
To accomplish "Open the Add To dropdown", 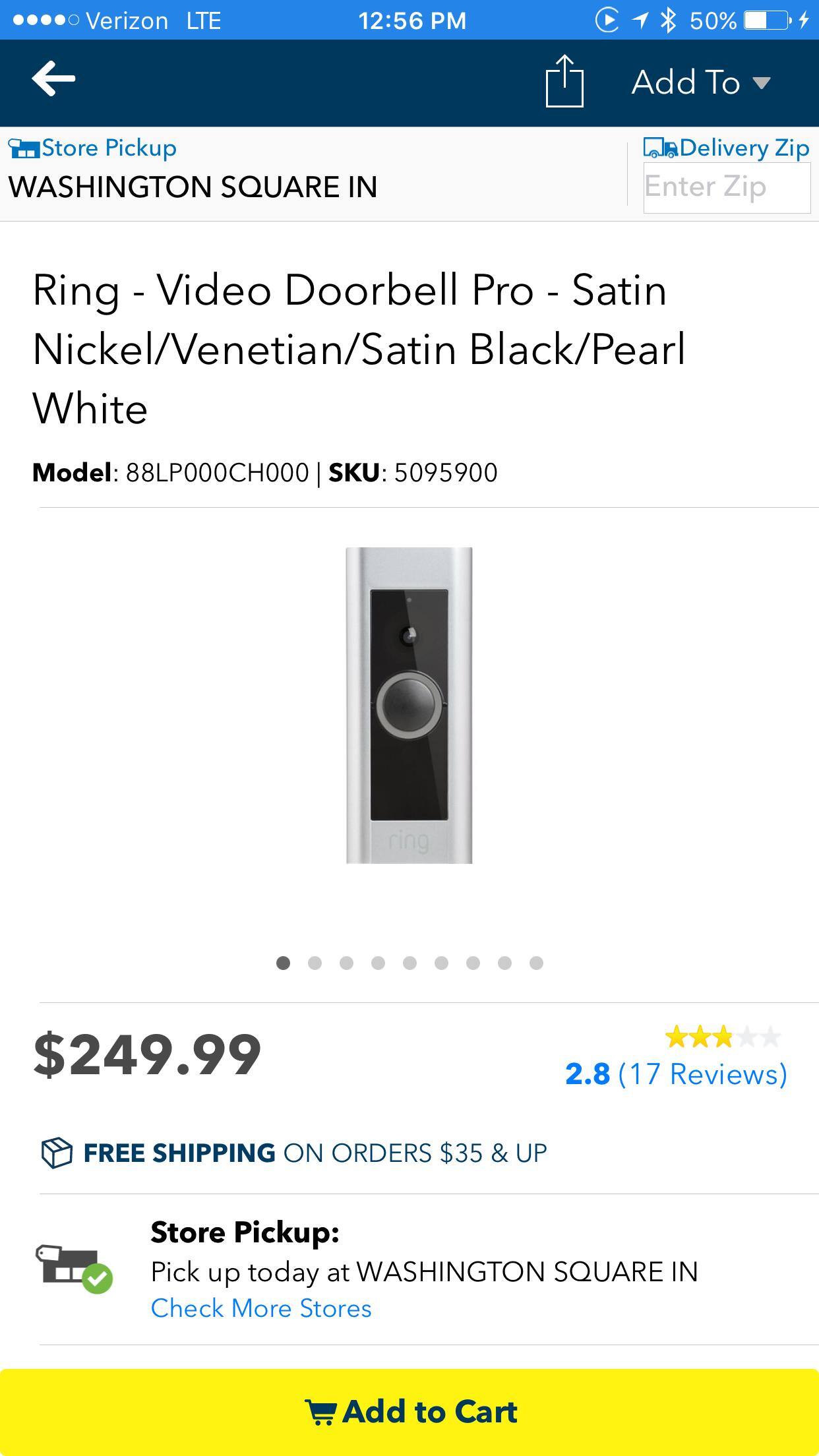I will pyautogui.click(x=700, y=82).
